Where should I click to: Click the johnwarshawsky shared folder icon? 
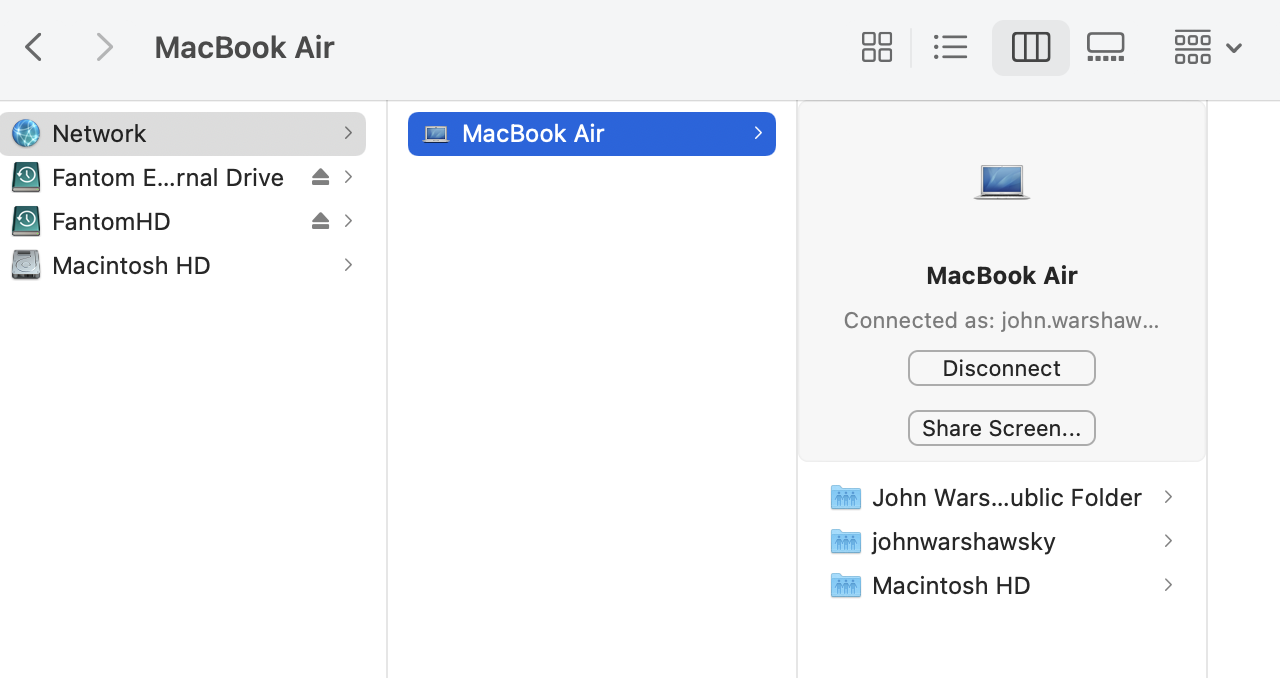click(846, 541)
